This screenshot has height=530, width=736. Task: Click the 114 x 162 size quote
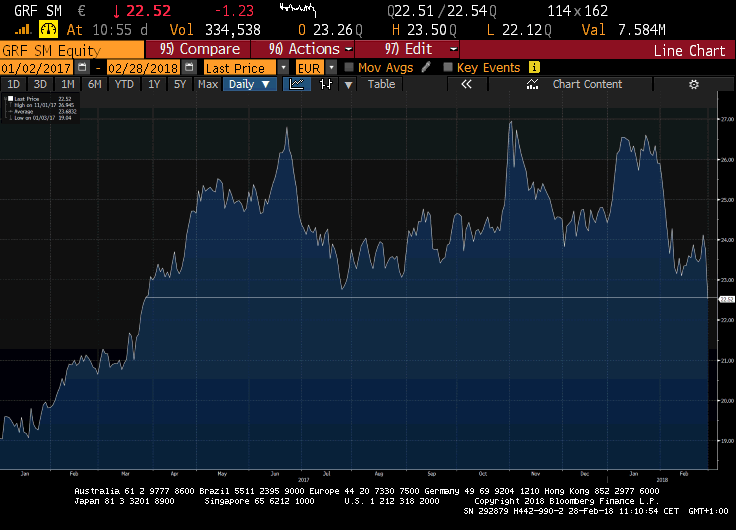click(577, 11)
